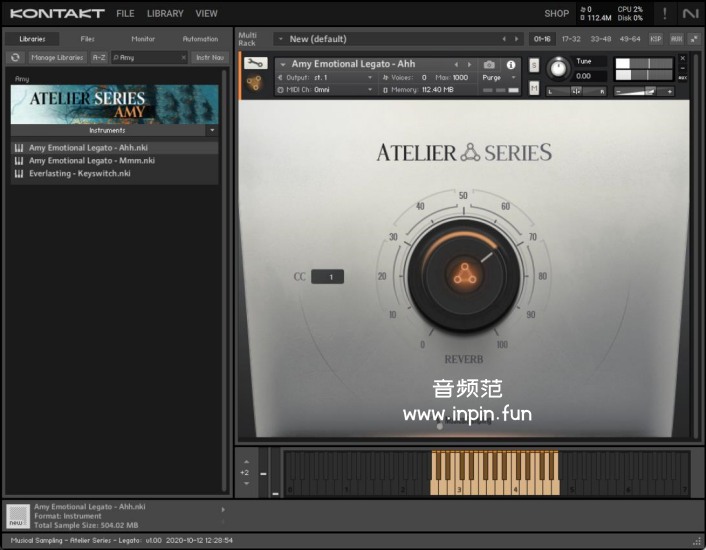Click Manage Libraries button
Viewport: 706px width, 550px height.
(x=57, y=58)
